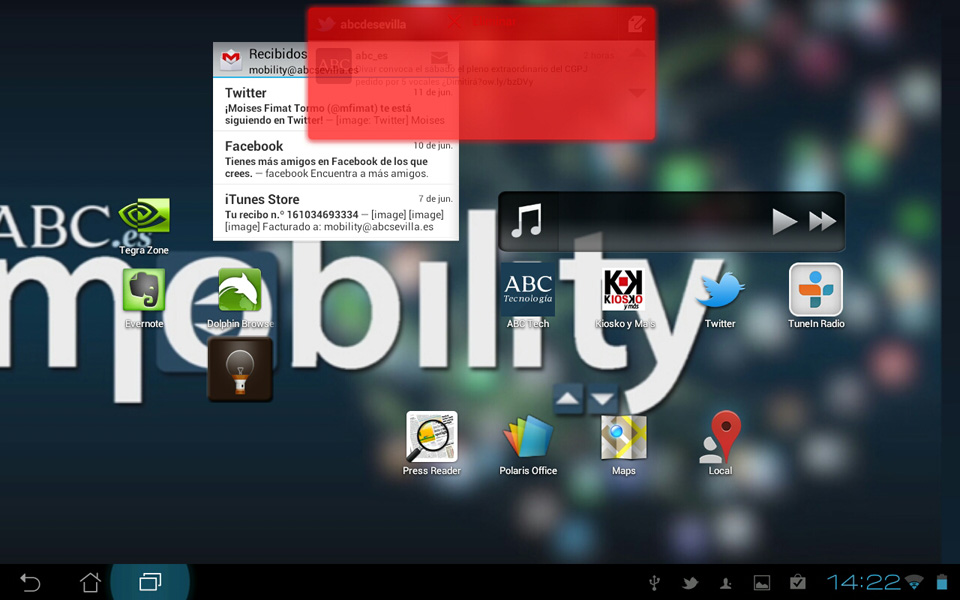Launch TuneIn Radio
Image resolution: width=960 pixels, height=600 pixels.
pyautogui.click(x=816, y=291)
